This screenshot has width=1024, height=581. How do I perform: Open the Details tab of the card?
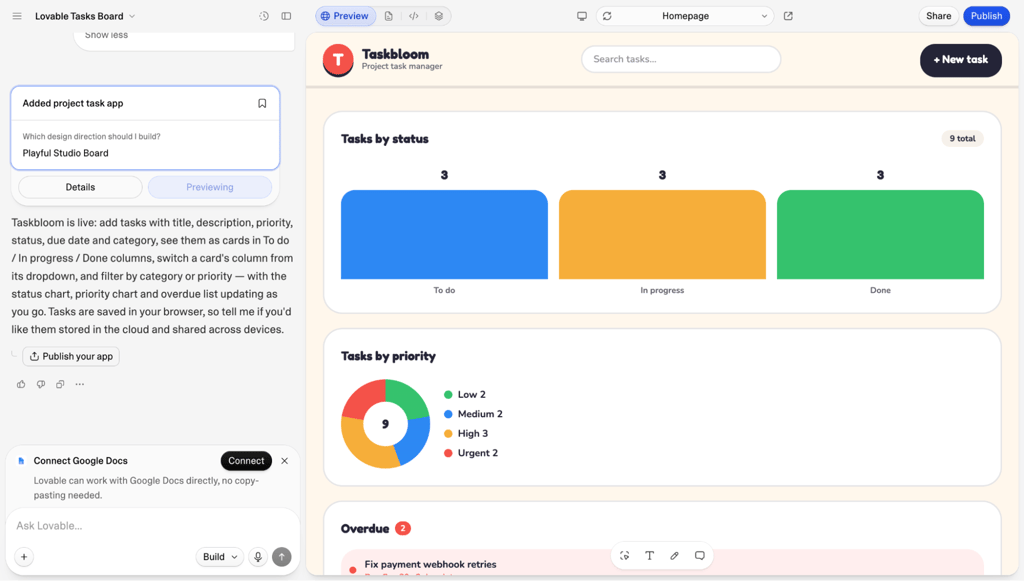(x=80, y=187)
